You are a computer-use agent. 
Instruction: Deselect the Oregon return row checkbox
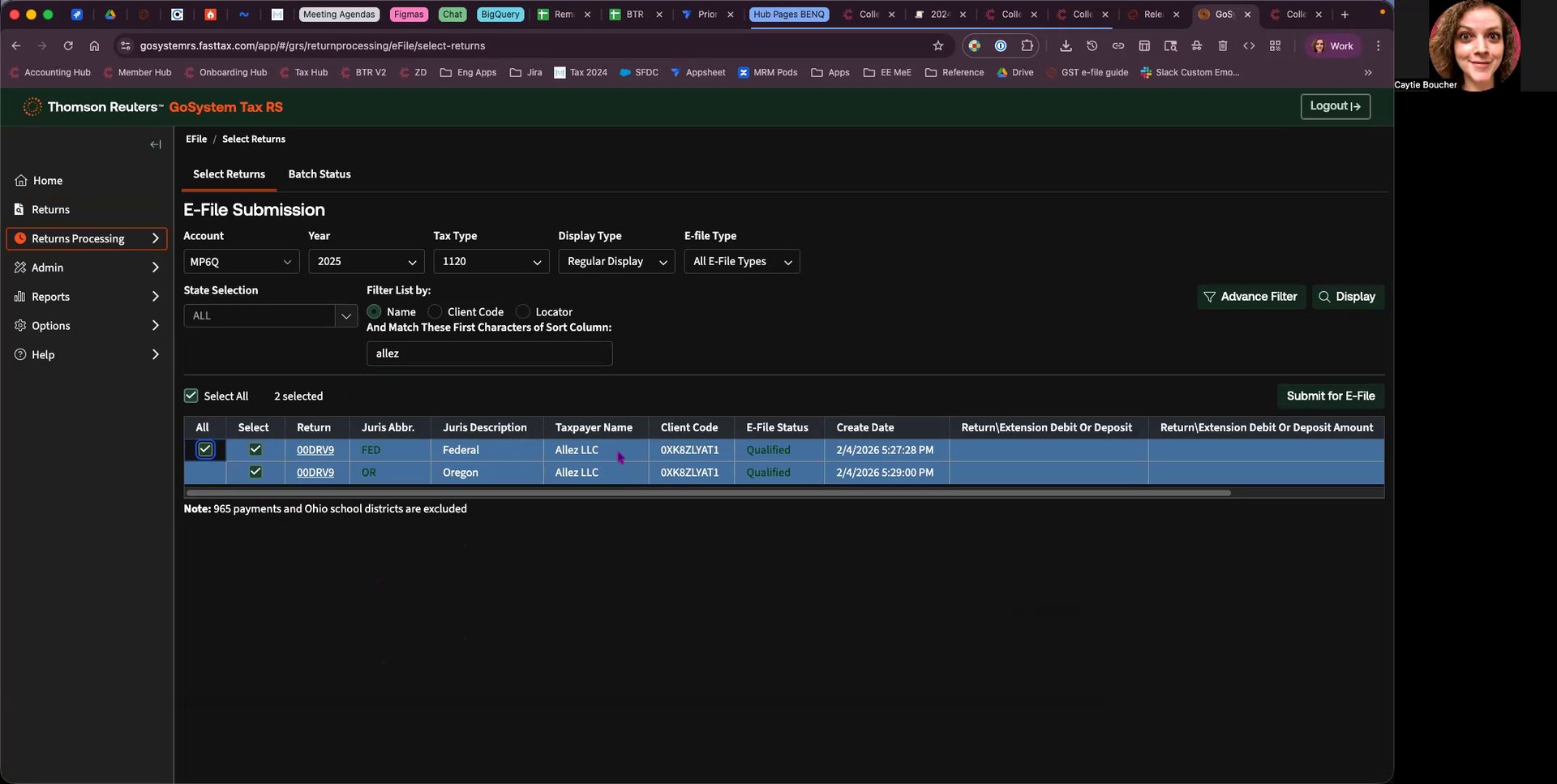[255, 472]
